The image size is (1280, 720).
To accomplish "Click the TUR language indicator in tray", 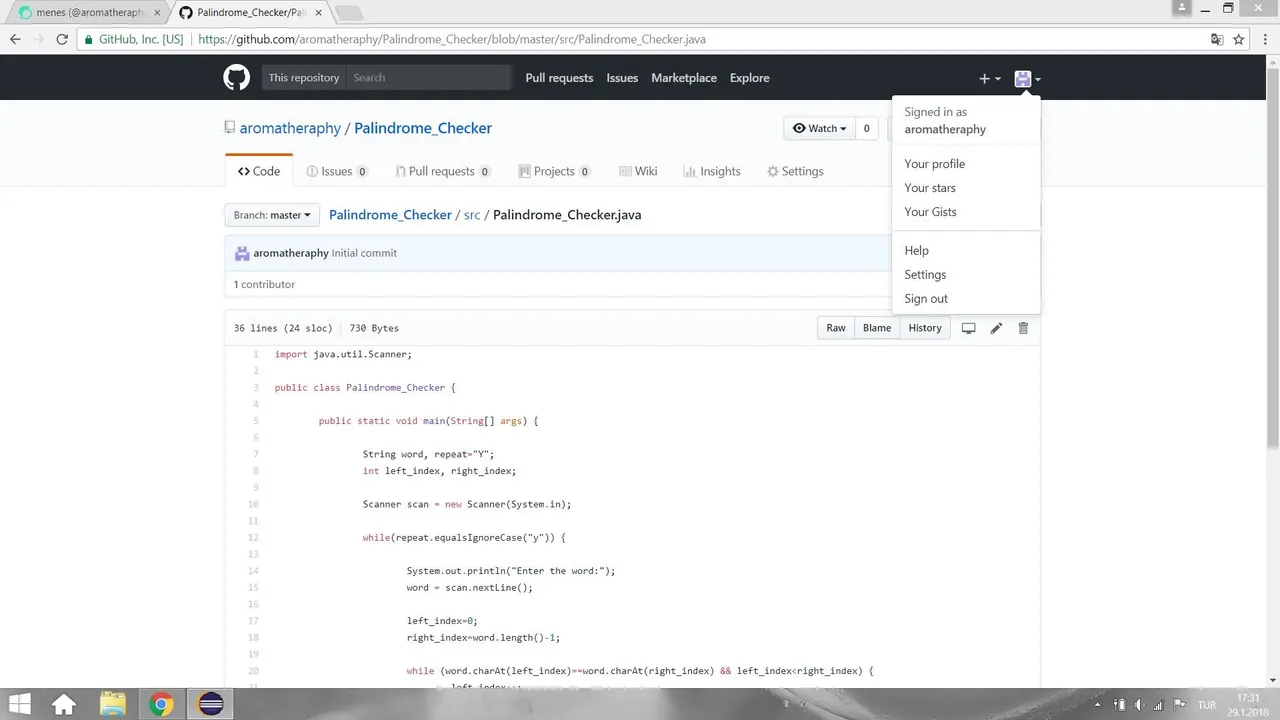I will (x=1207, y=705).
